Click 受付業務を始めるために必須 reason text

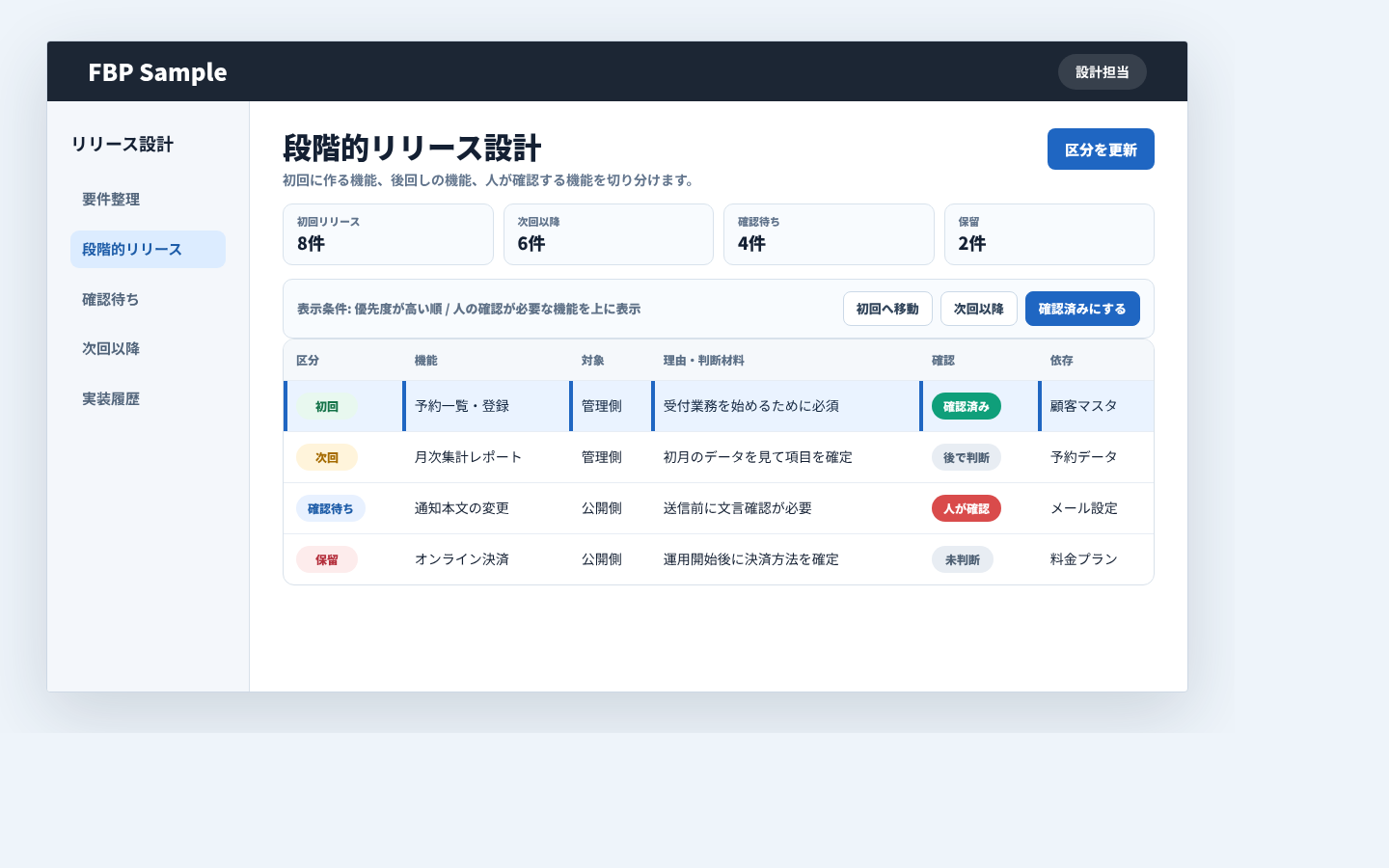[751, 406]
